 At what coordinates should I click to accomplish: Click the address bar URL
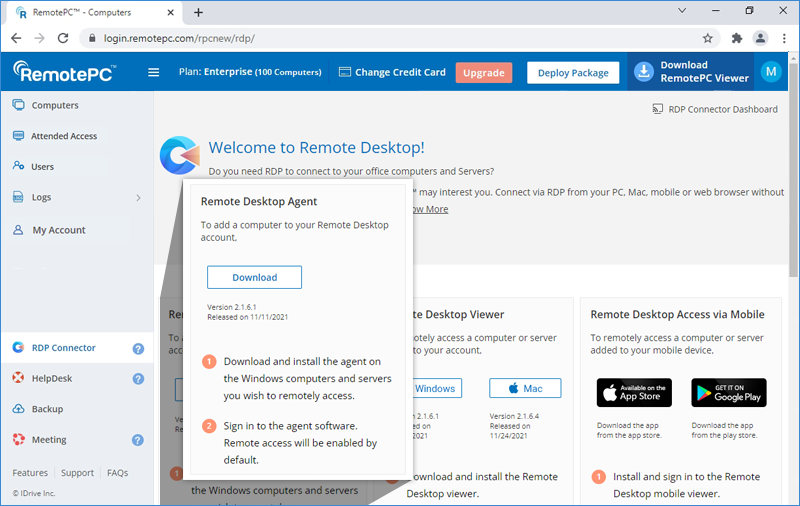[179, 38]
